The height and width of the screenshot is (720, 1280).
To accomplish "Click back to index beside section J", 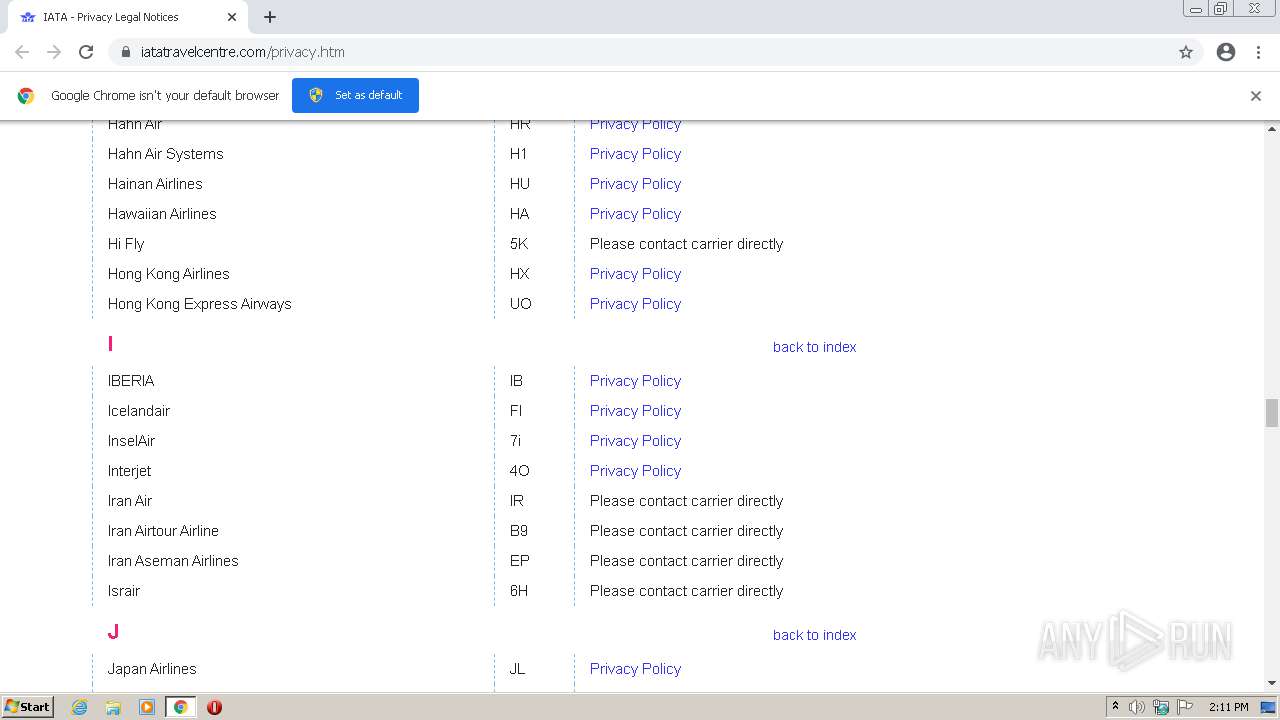I will click(x=814, y=635).
